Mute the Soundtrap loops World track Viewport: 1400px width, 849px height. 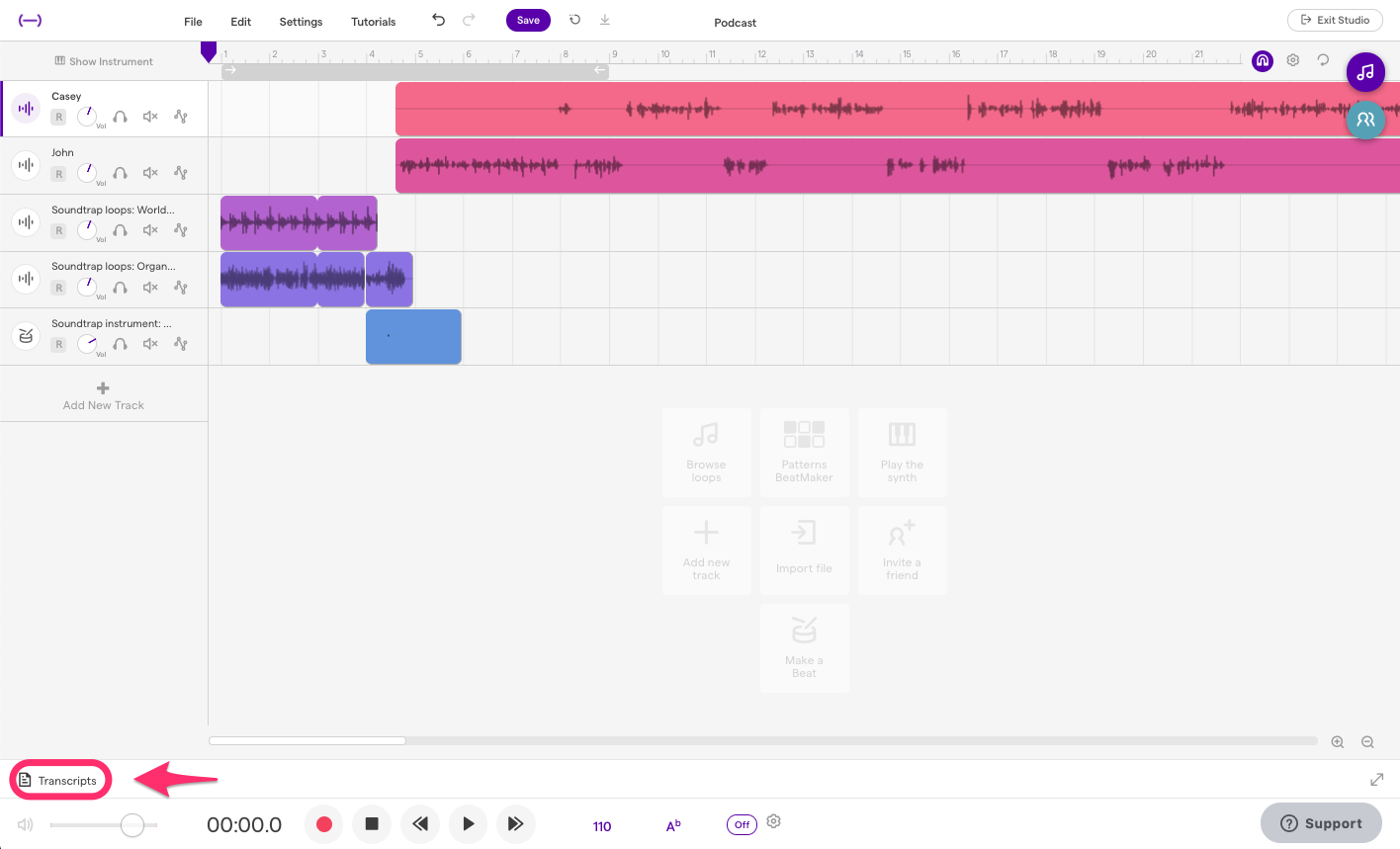tap(150, 230)
